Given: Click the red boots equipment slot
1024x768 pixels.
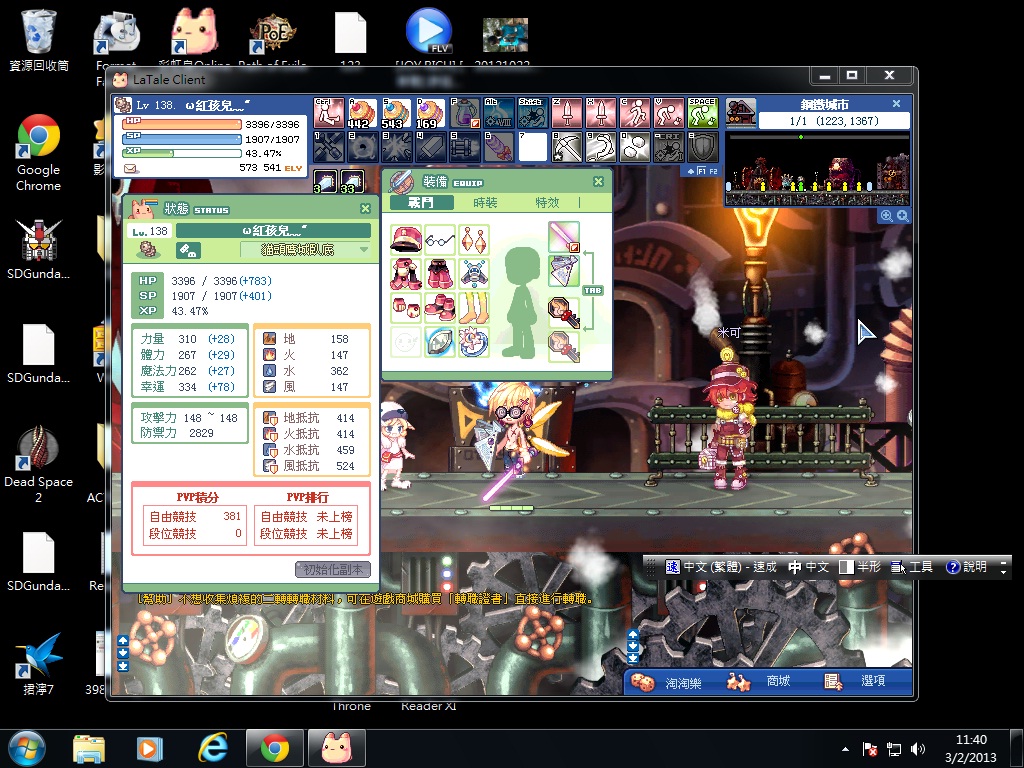Looking at the screenshot, I should 440,307.
